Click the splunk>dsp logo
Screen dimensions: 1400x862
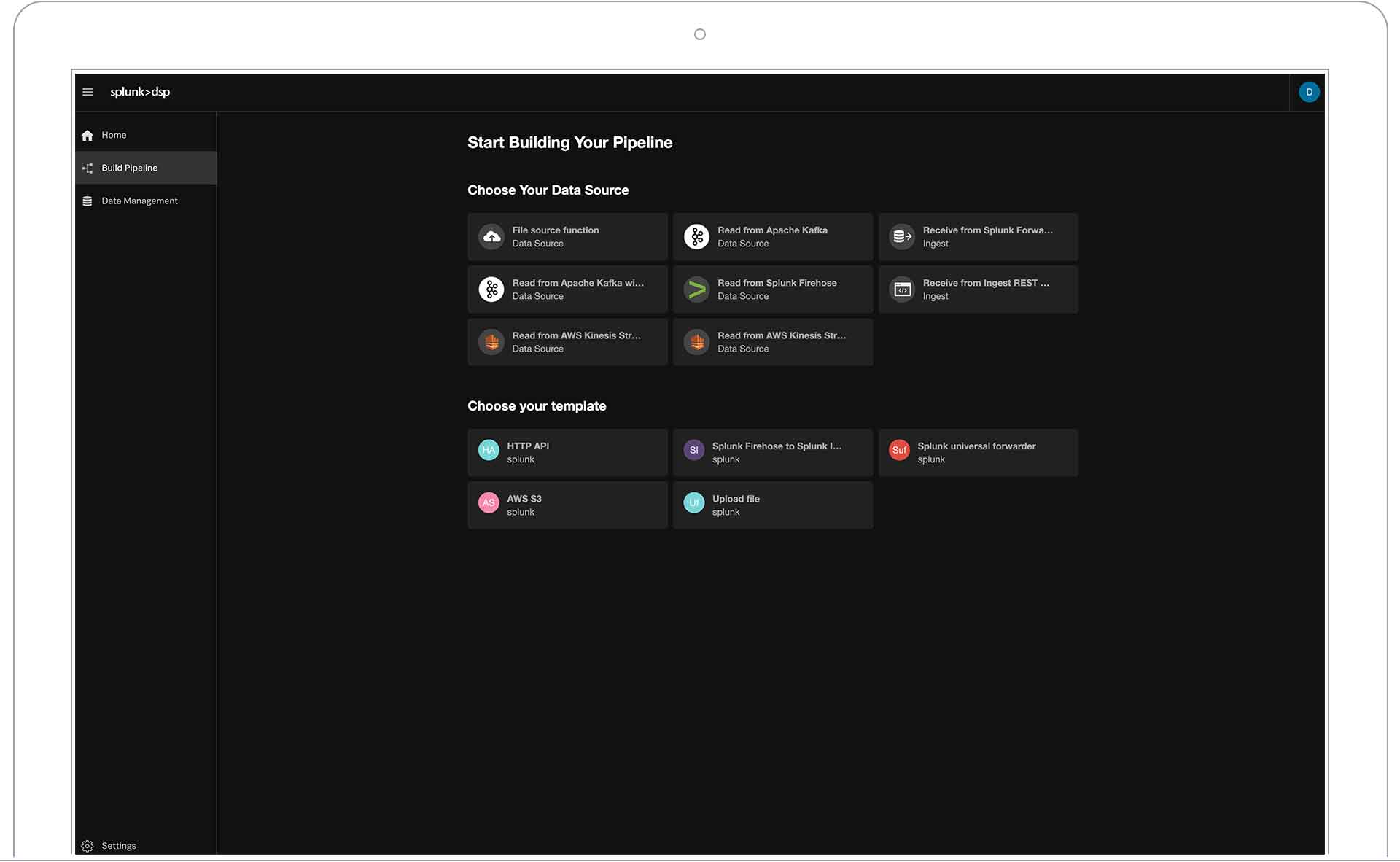click(140, 92)
